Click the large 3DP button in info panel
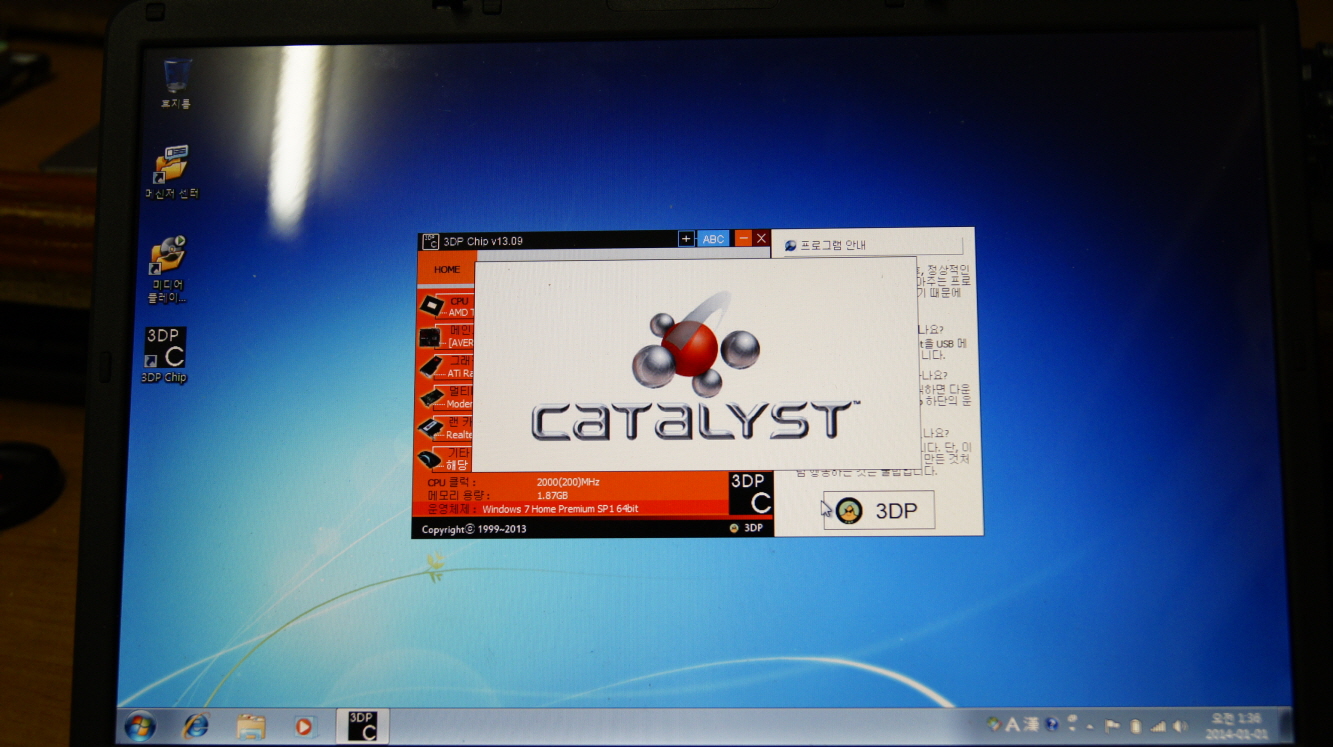Screen dimensions: 1333x747 pos(879,511)
